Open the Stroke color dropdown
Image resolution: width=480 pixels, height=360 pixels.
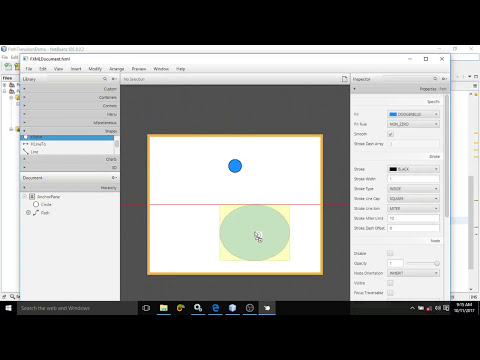(413, 169)
